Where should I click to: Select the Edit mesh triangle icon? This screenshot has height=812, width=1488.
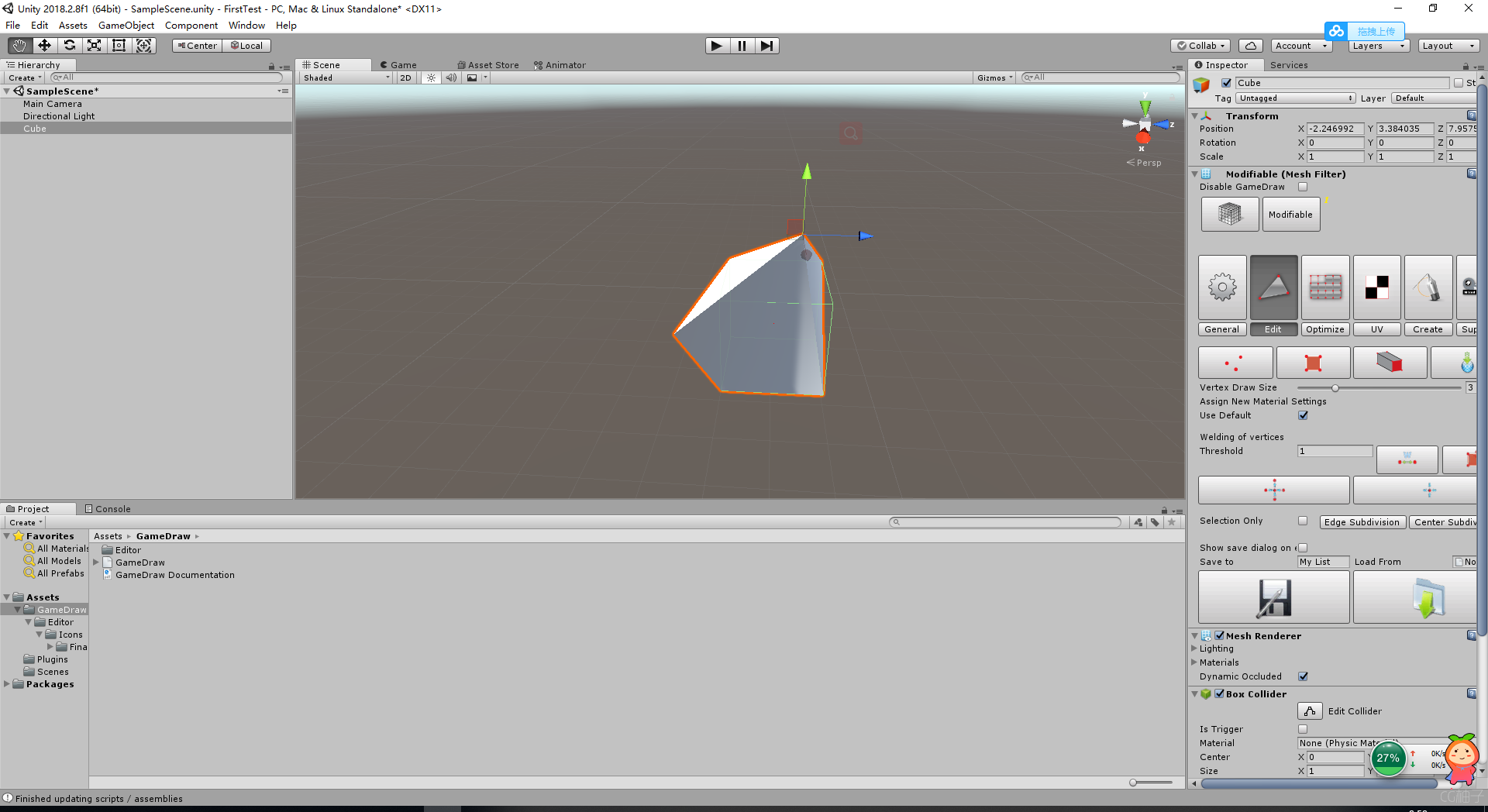(x=1273, y=287)
